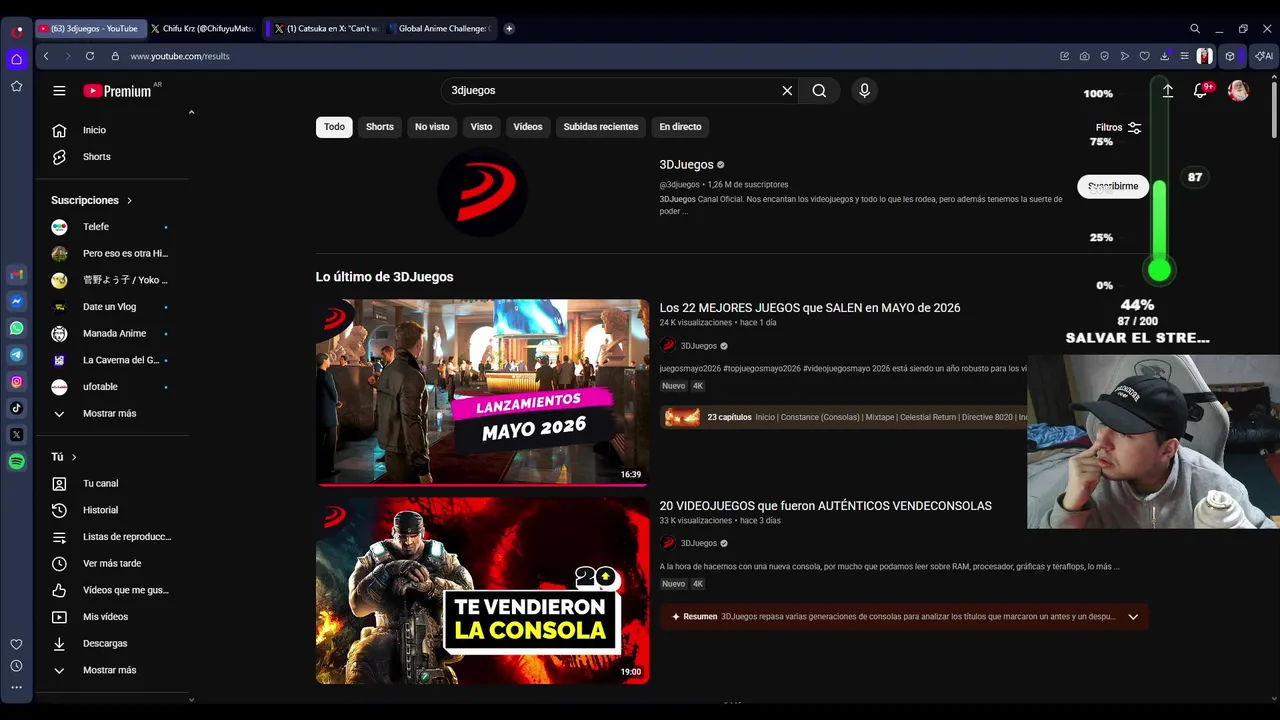Go back in browser history
Image resolution: width=1280 pixels, height=720 pixels.
[46, 56]
